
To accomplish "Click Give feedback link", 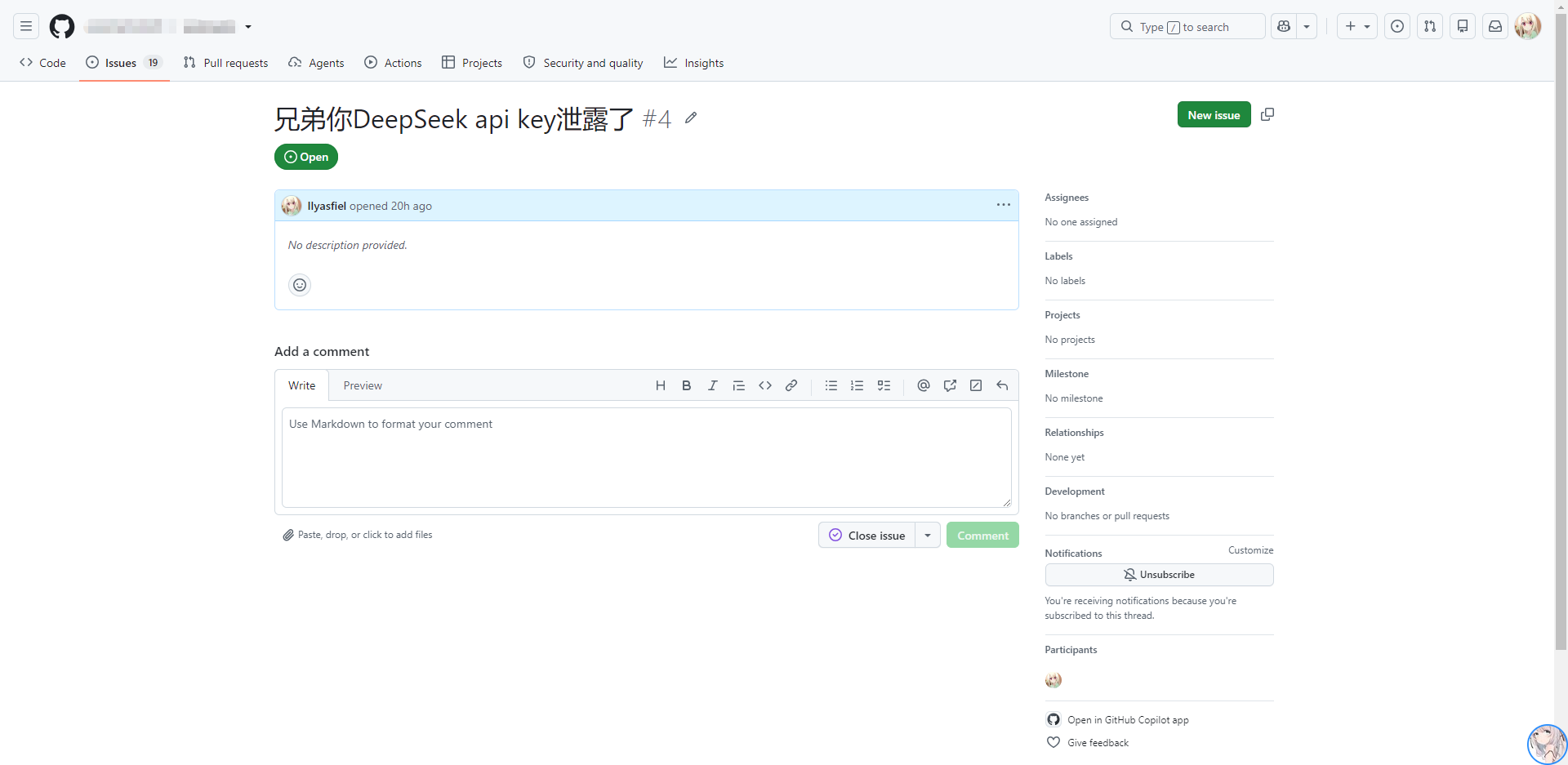I will (1088, 743).
